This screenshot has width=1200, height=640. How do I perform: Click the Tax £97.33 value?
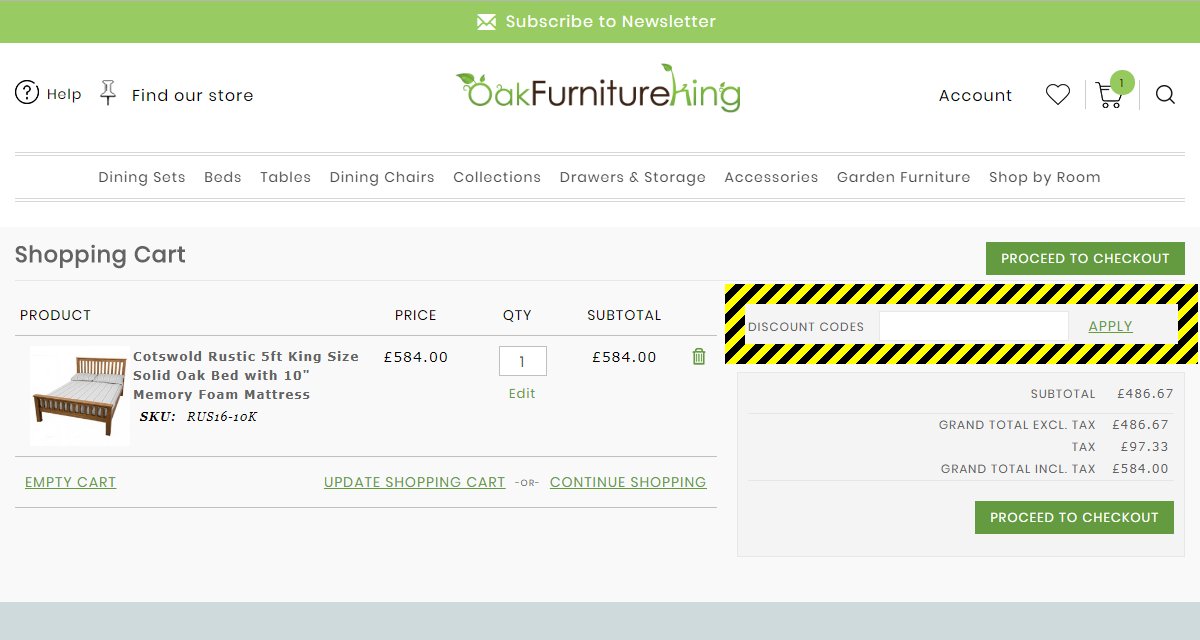pyautogui.click(x=1145, y=447)
